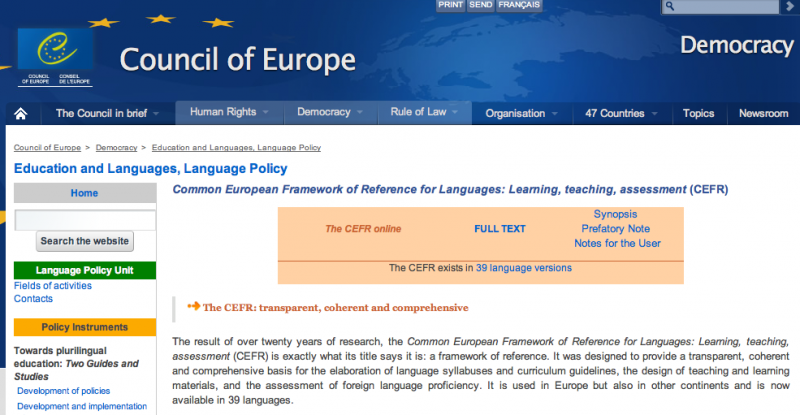Go to the Topics menu item
This screenshot has width=800, height=415.
coord(698,113)
